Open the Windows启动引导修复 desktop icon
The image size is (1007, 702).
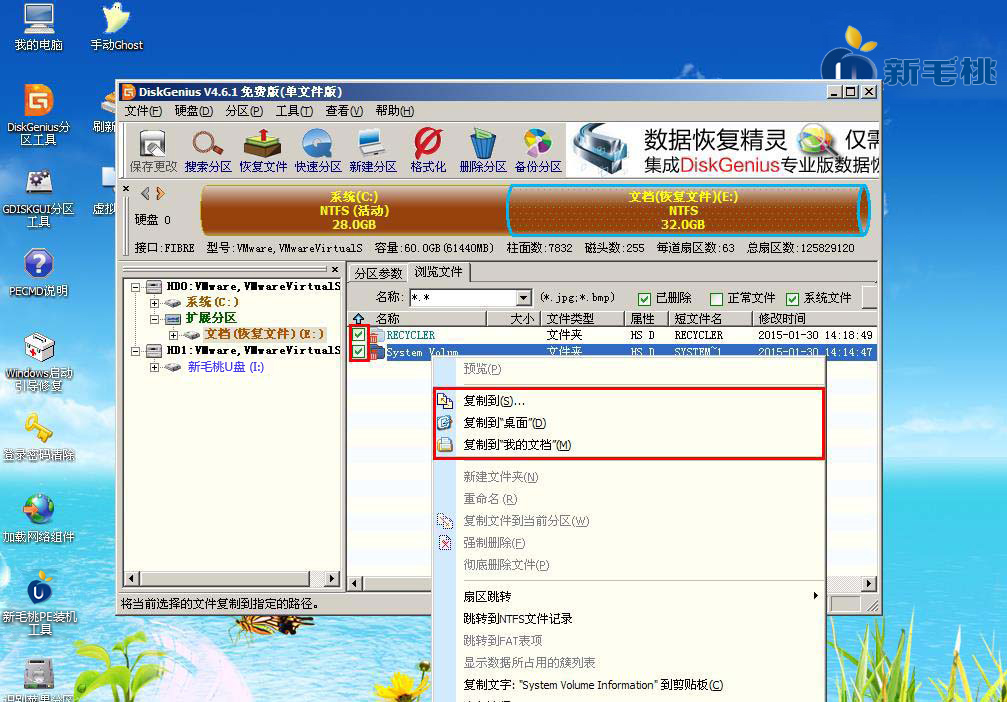pos(39,361)
